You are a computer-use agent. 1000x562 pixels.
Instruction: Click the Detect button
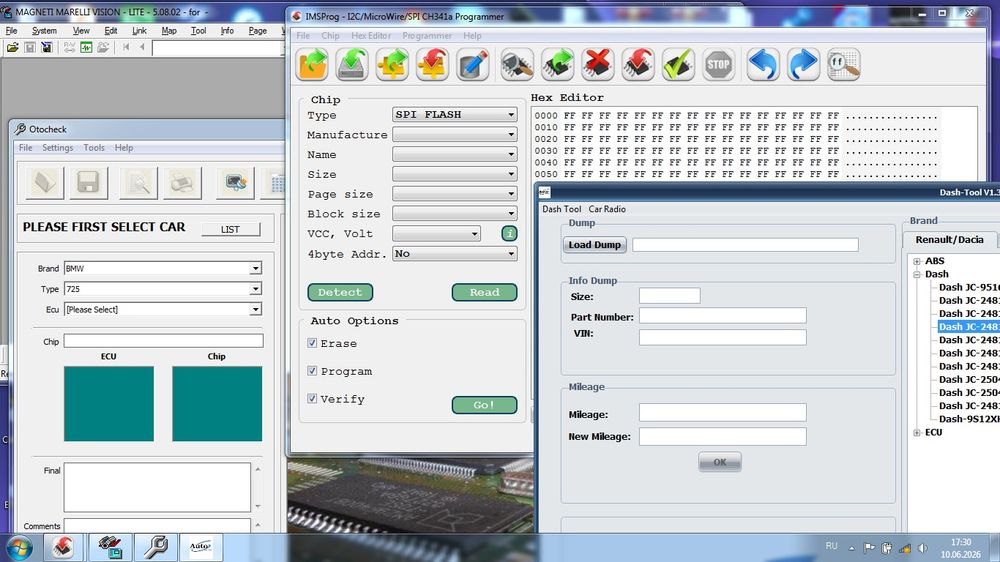[340, 292]
